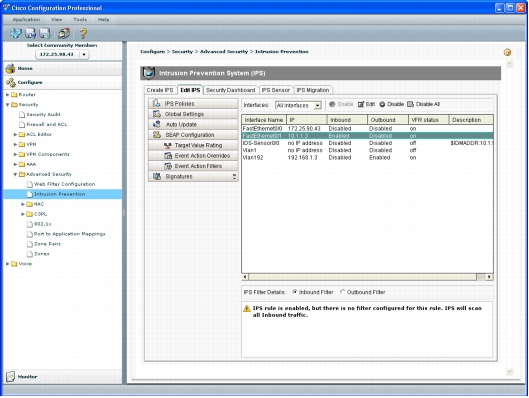
Task: Click the SEAP Configuration icon
Action: [157, 135]
